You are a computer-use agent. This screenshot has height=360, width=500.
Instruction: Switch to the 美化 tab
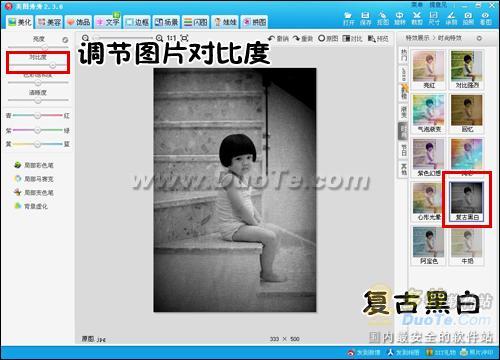[20, 22]
